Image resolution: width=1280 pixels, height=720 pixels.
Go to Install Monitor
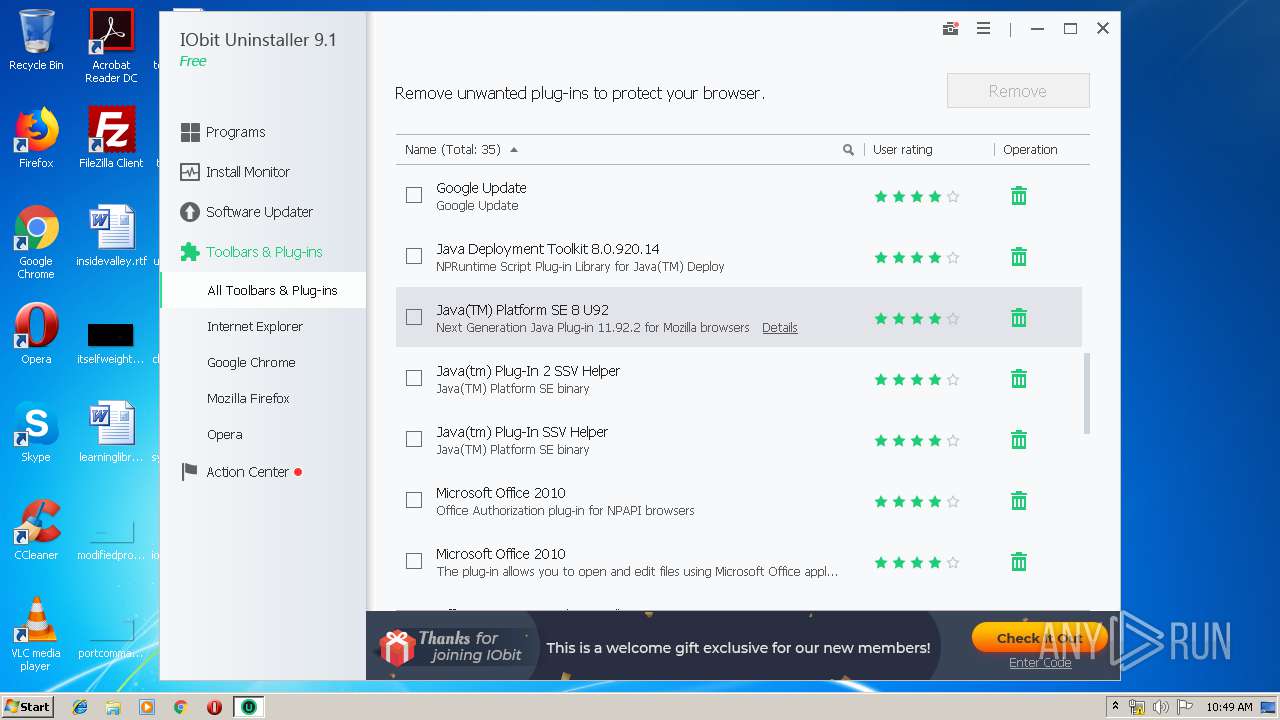coord(235,172)
